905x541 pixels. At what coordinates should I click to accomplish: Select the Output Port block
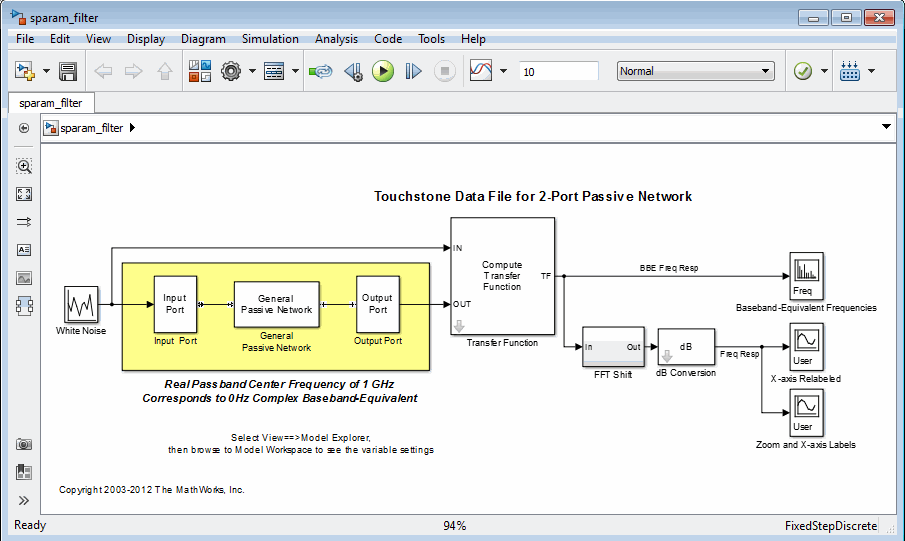coord(378,304)
